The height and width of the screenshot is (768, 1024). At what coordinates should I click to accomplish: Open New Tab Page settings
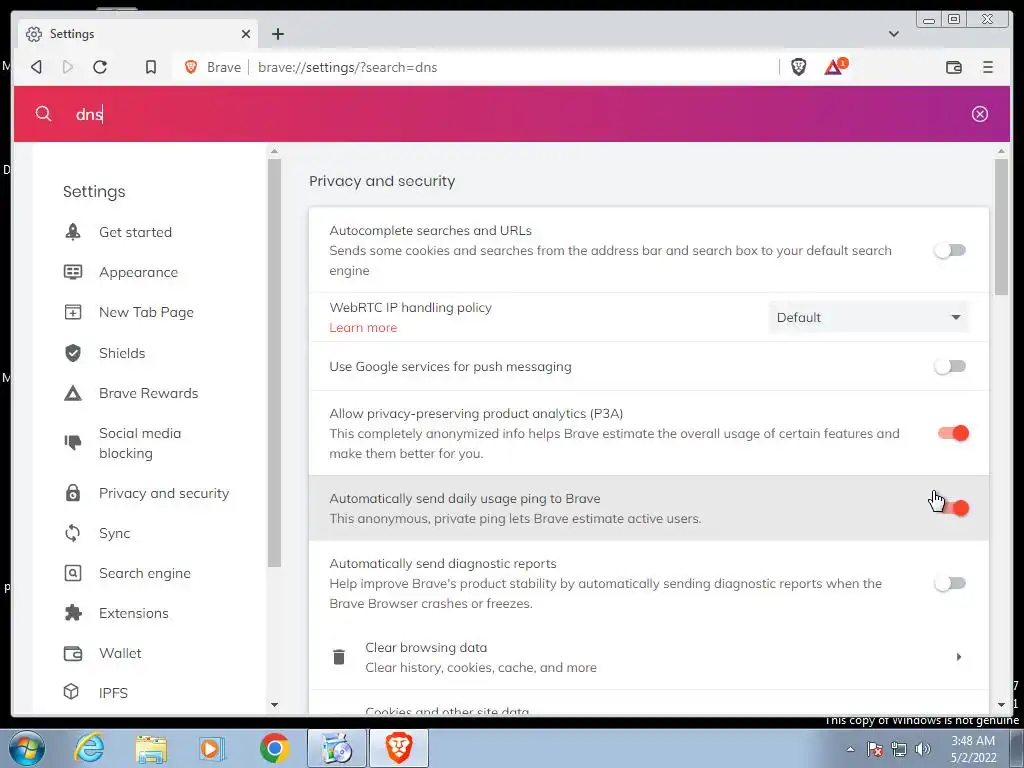(x=146, y=312)
